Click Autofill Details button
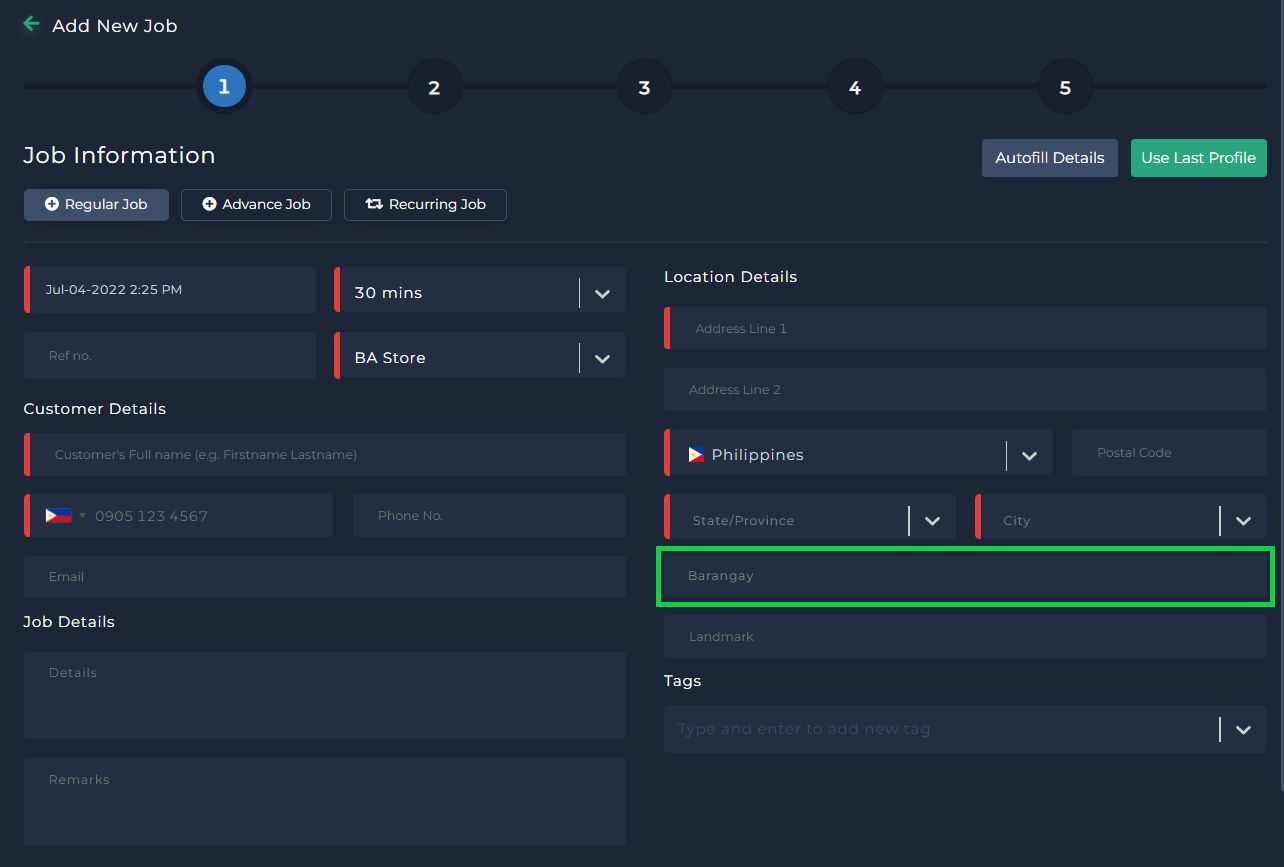Viewport: 1284px width, 867px height. 1050,158
